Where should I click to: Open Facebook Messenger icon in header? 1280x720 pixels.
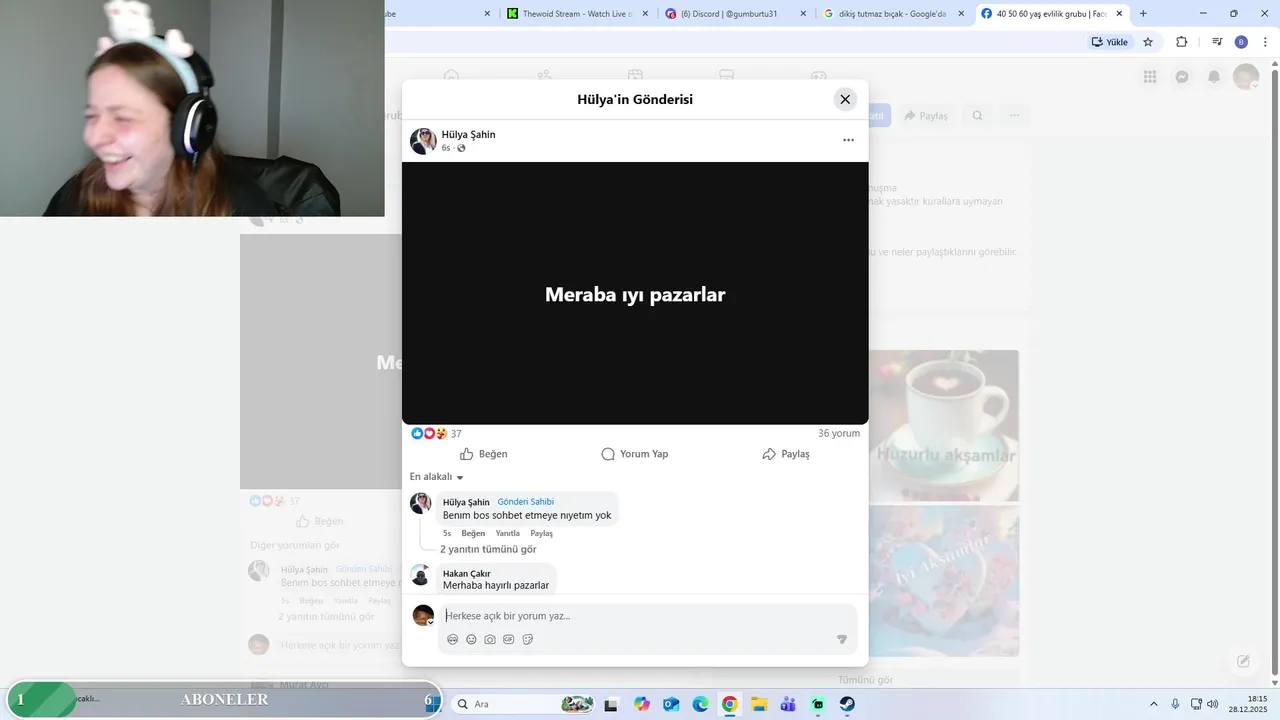pyautogui.click(x=1182, y=76)
